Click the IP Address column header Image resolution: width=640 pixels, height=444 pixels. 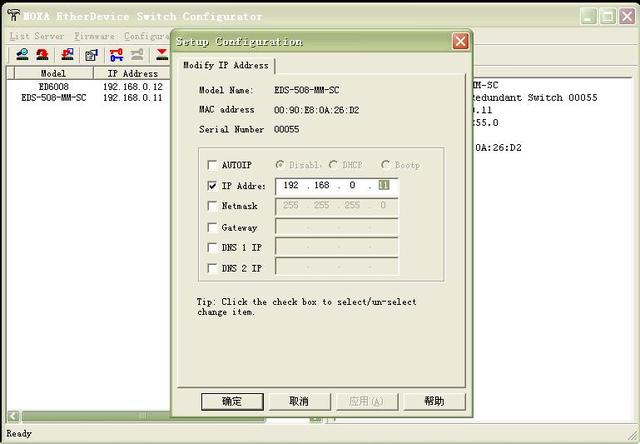point(132,73)
